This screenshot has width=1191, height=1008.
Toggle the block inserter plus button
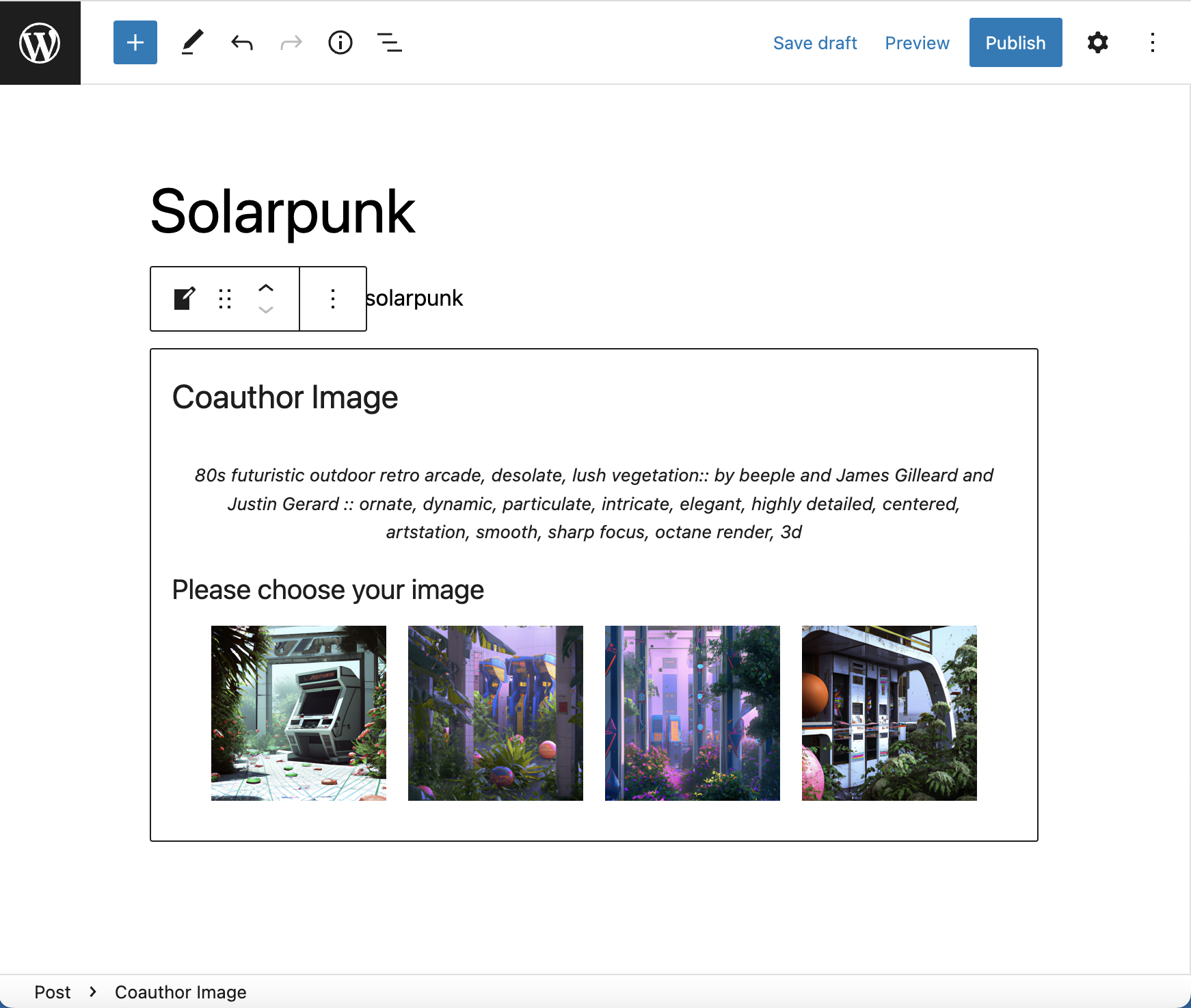tap(135, 42)
